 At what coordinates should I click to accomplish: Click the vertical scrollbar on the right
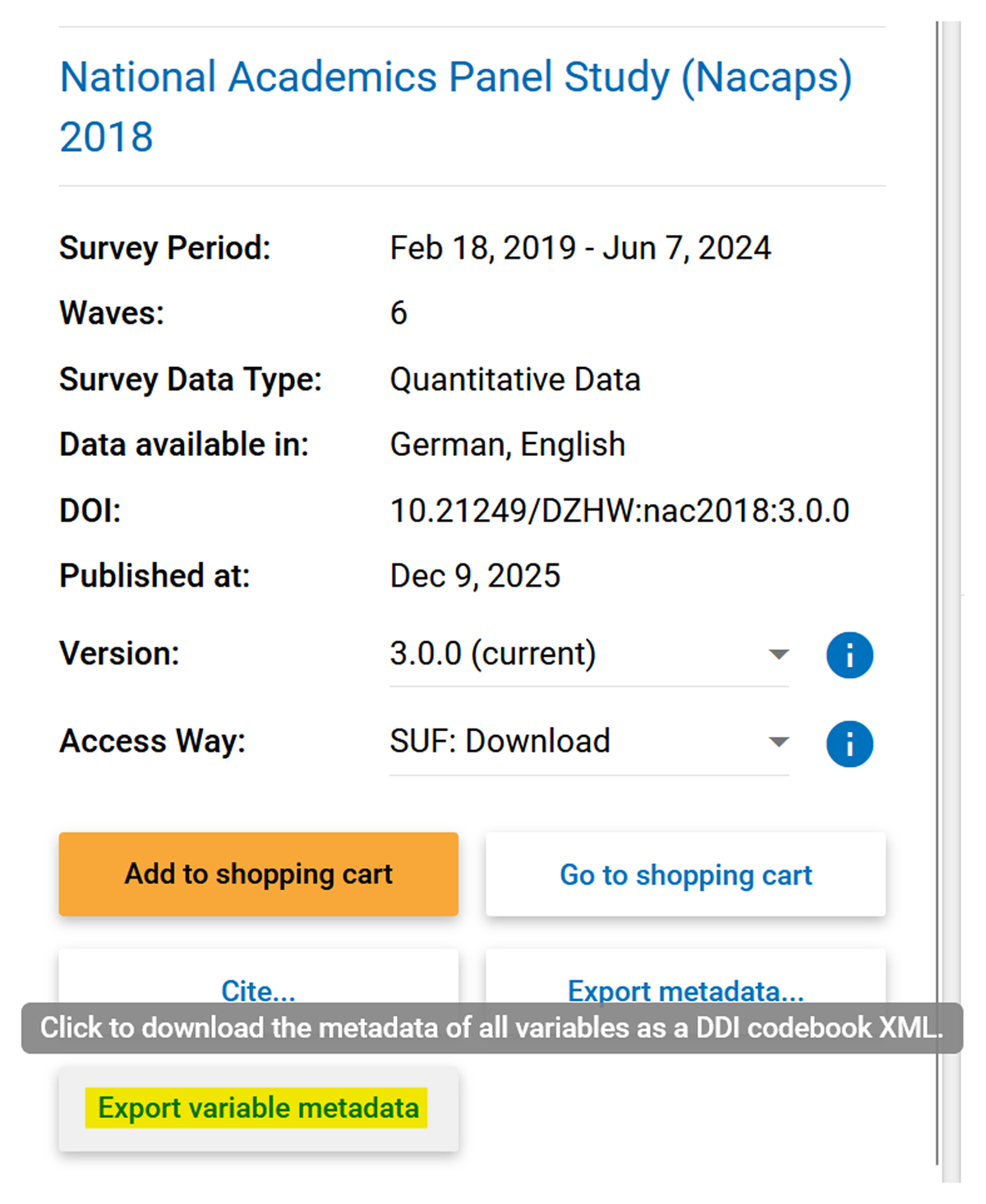(951, 575)
